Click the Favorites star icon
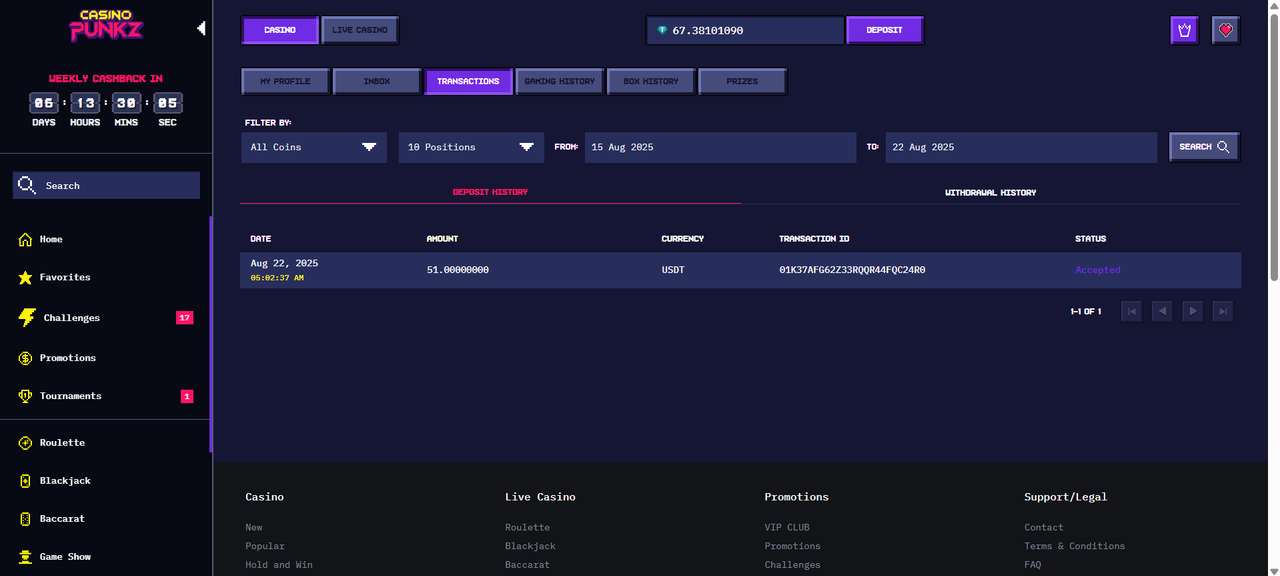Viewport: 1280px width, 576px height. 26,277
